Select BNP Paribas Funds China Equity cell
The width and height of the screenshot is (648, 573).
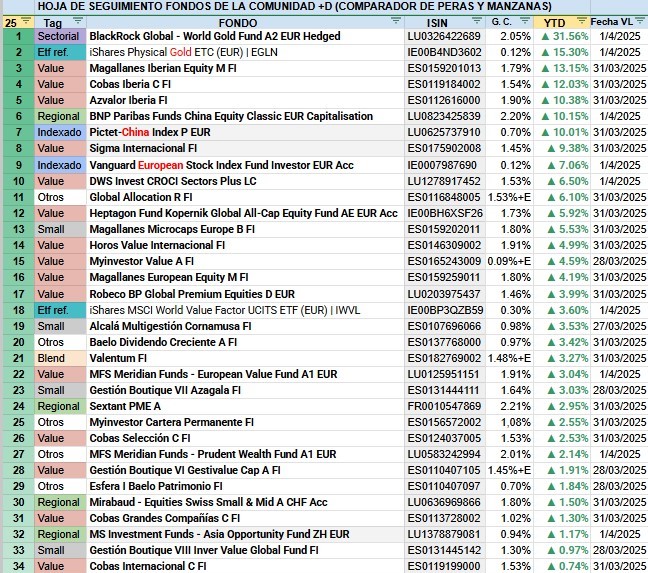point(245,117)
